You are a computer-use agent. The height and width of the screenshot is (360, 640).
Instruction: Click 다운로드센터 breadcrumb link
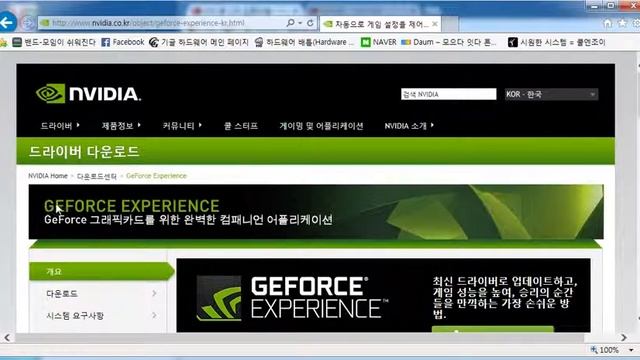pos(97,176)
